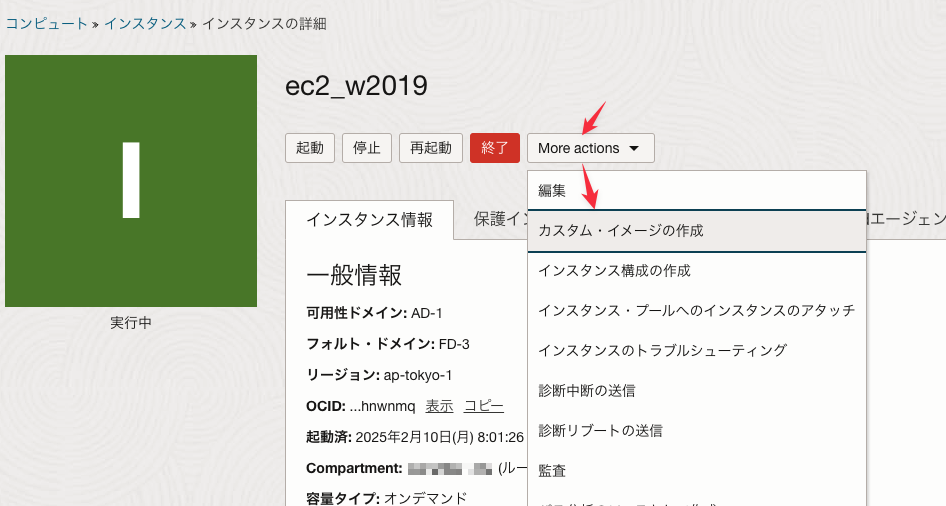This screenshot has height=506, width=946.
Task: Choose カスタム・イメージの作成 menu item
Action: 697,230
